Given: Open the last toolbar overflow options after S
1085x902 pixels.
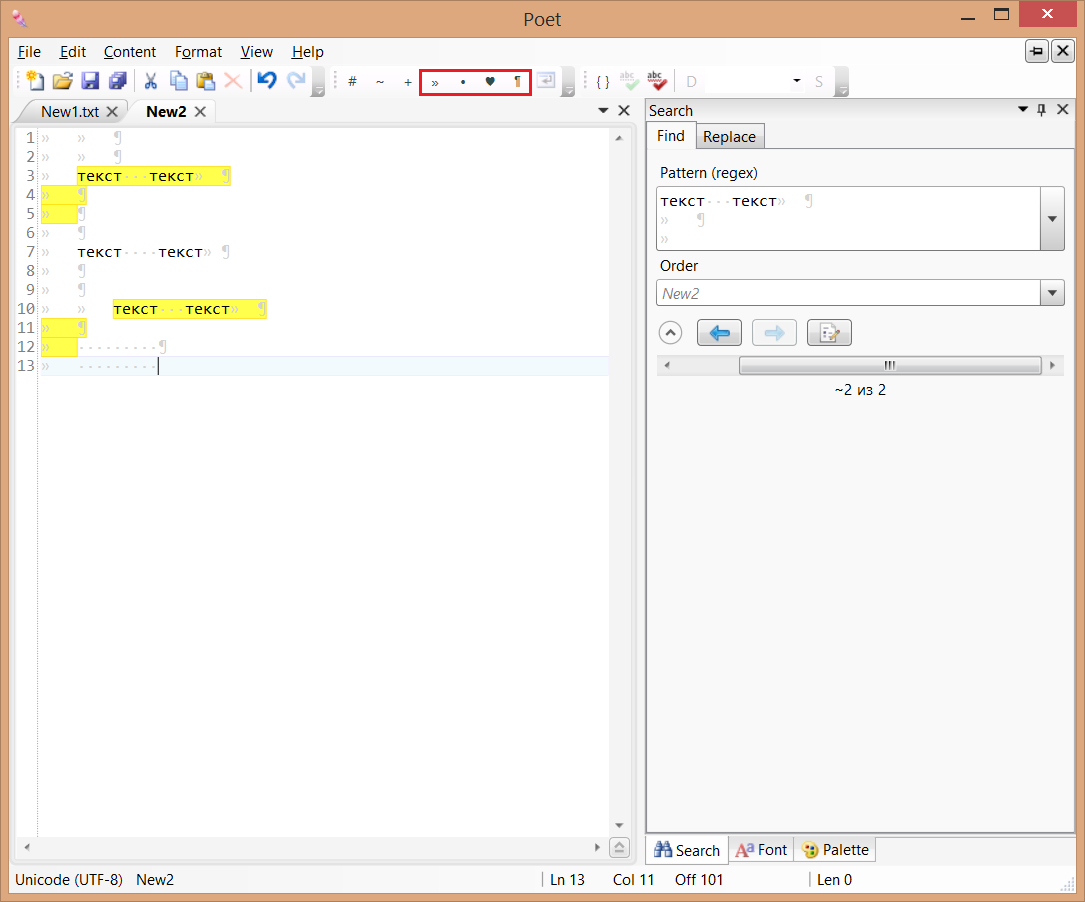Looking at the screenshot, I should (x=842, y=82).
